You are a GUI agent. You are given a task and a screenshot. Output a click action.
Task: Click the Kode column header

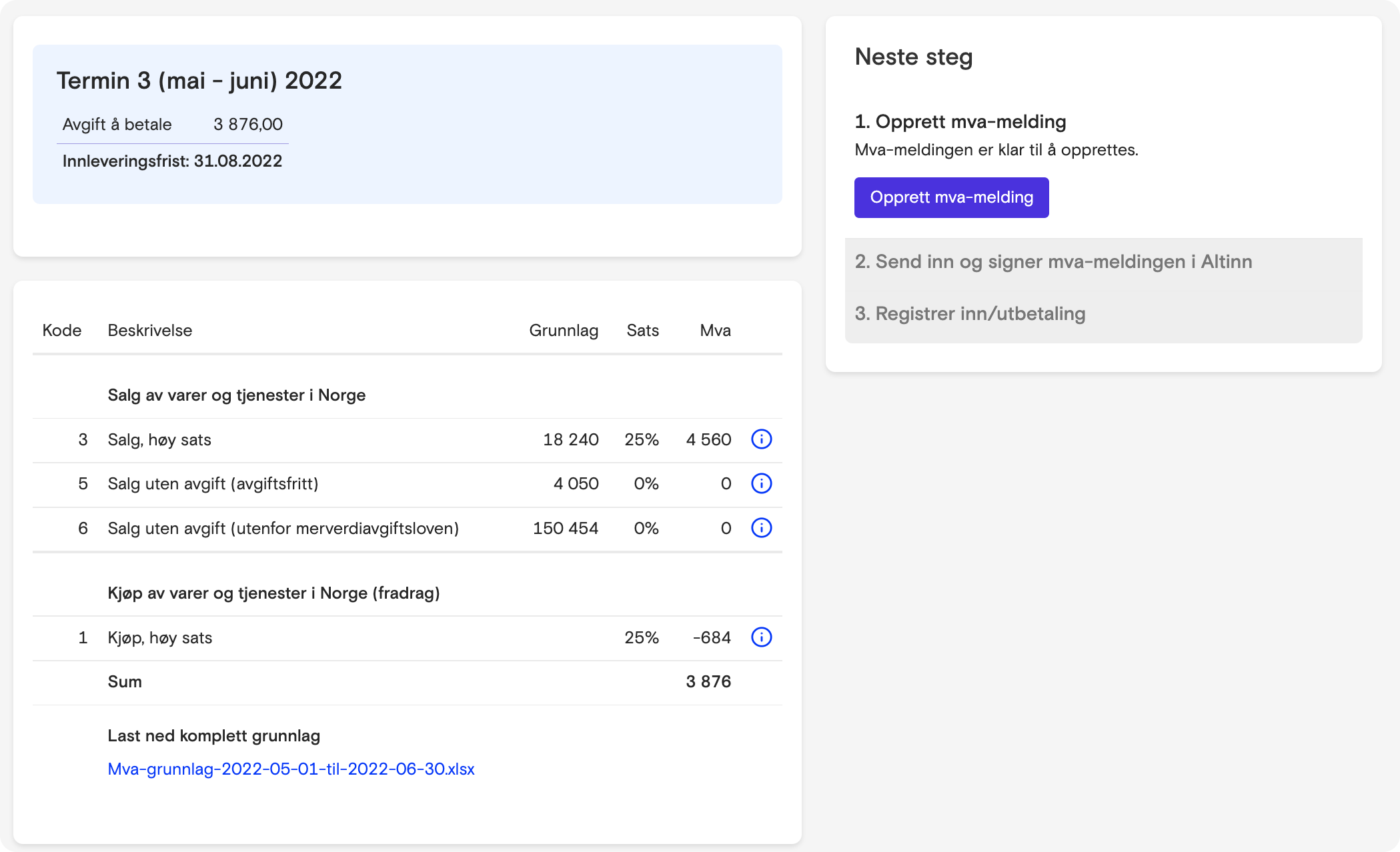pyautogui.click(x=61, y=330)
